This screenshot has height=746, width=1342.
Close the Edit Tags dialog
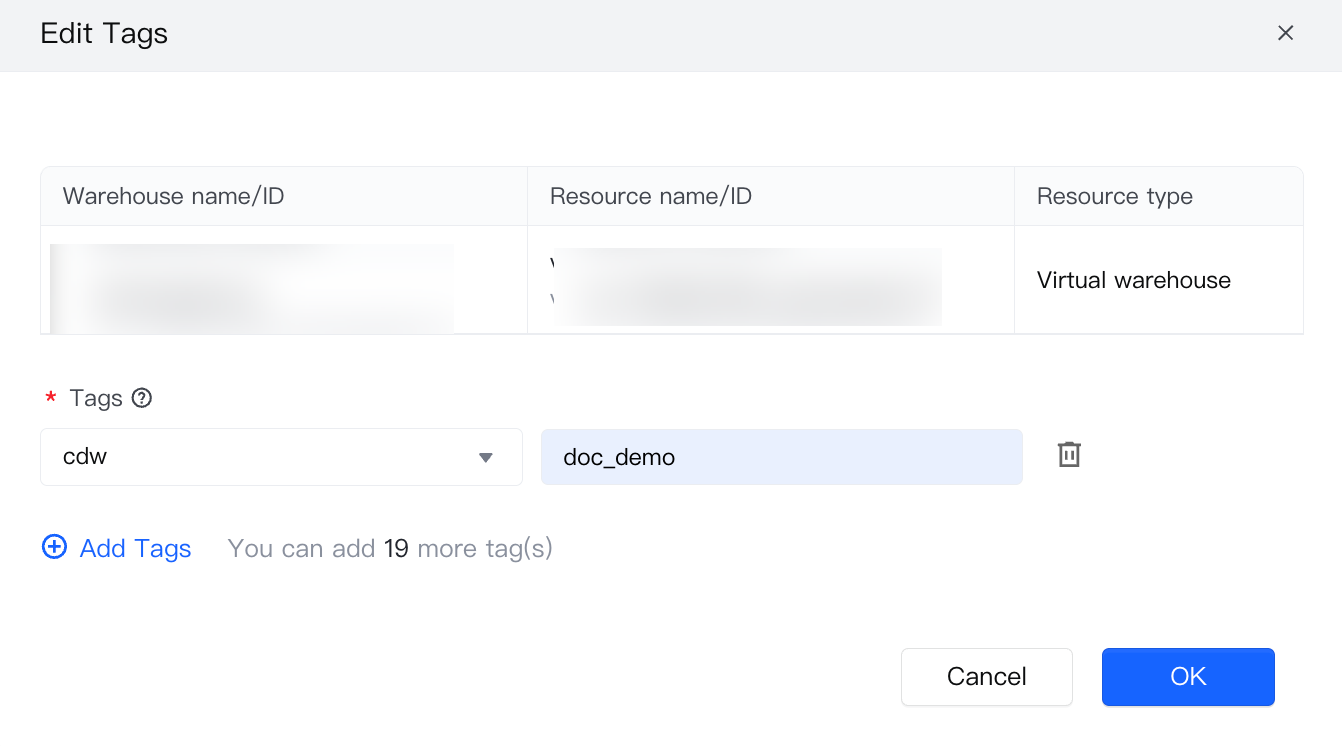(x=1285, y=33)
